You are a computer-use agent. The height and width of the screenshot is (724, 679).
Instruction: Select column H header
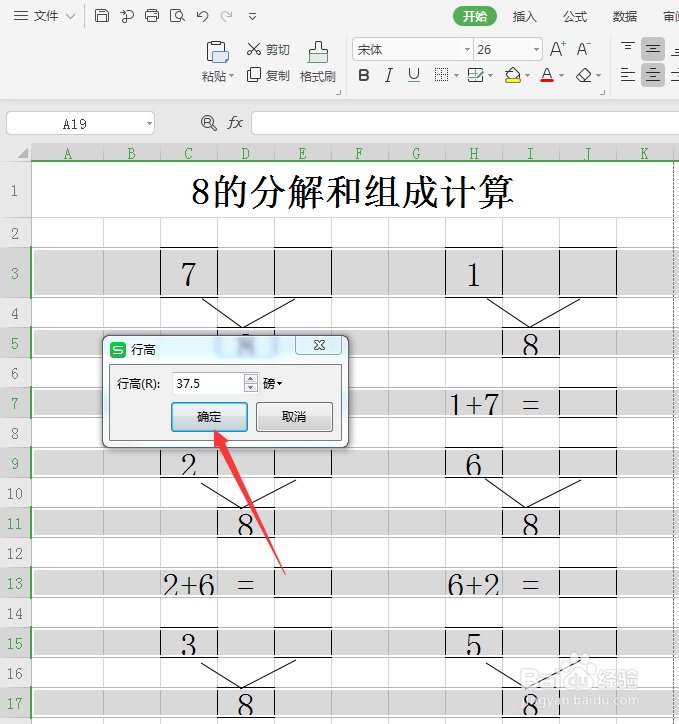click(474, 153)
